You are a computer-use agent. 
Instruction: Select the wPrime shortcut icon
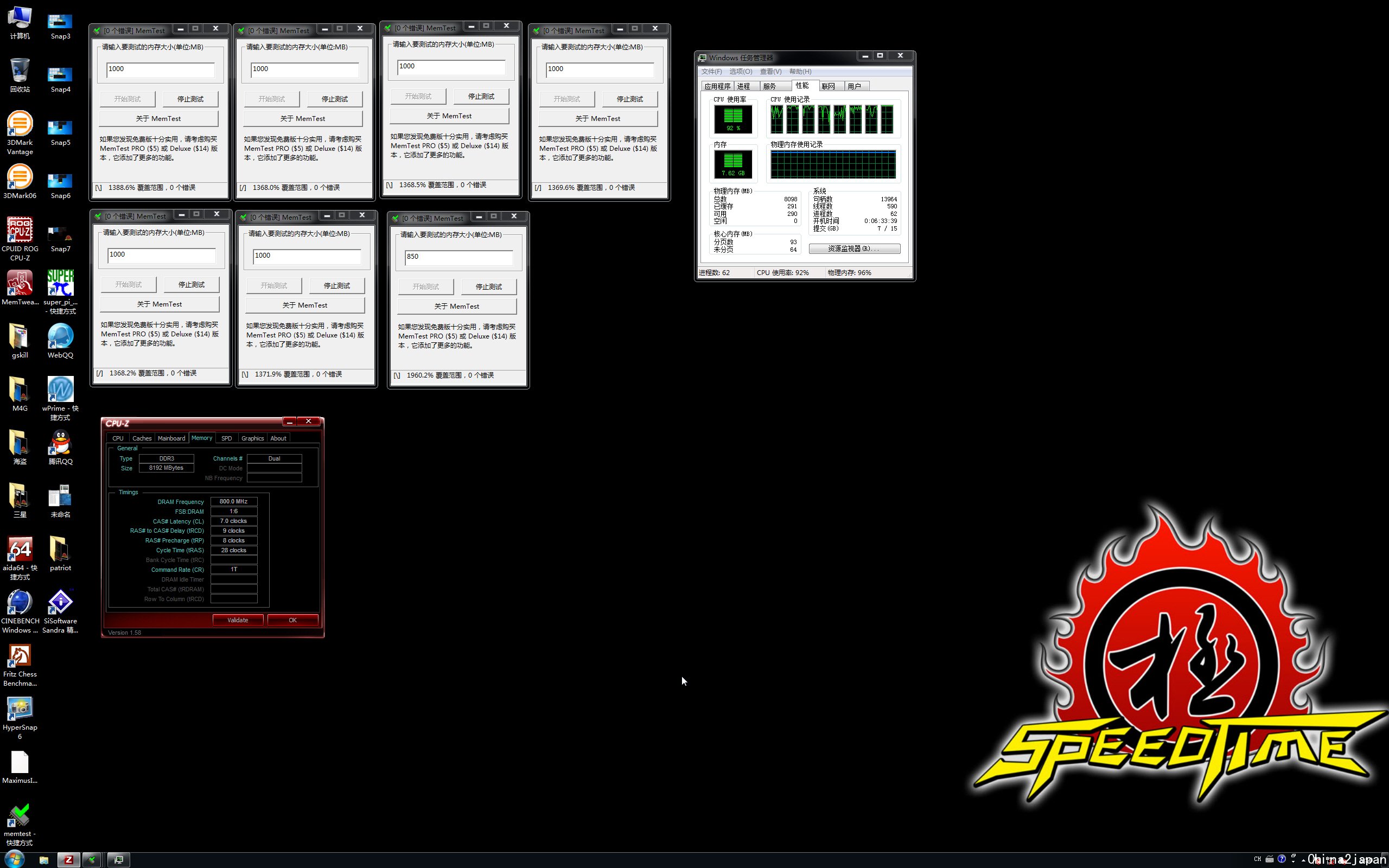tap(60, 398)
